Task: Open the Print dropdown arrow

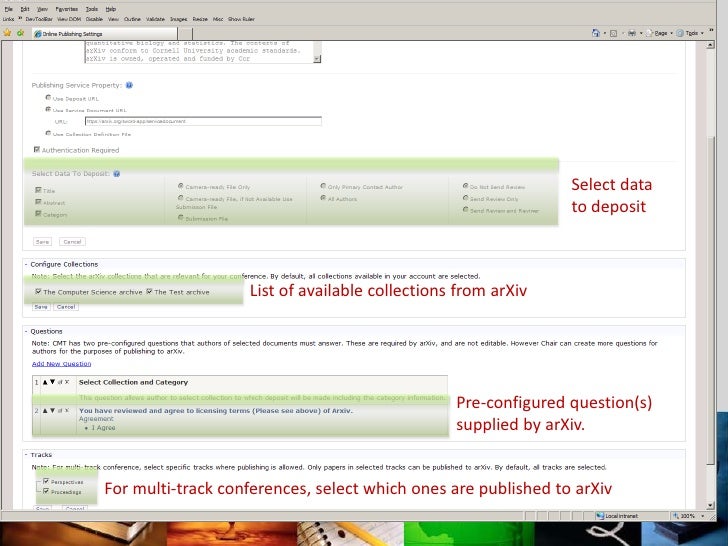Action: click(x=641, y=33)
